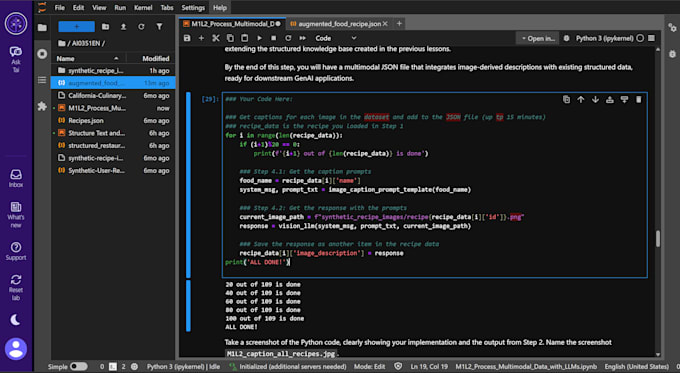This screenshot has height=373, width=680.
Task: Toggle the file filter icon
Action: pos(160,27)
